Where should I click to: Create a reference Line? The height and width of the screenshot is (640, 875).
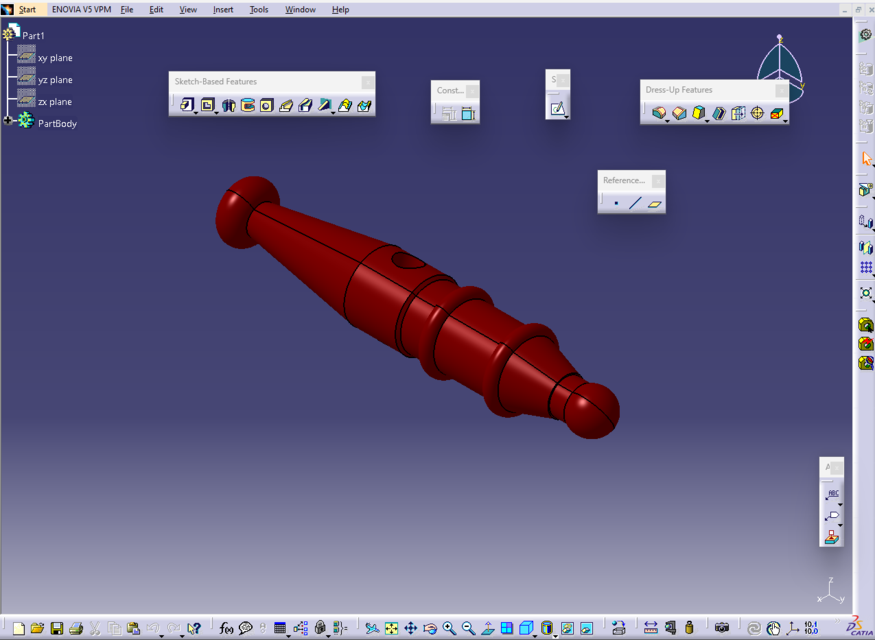(x=635, y=203)
